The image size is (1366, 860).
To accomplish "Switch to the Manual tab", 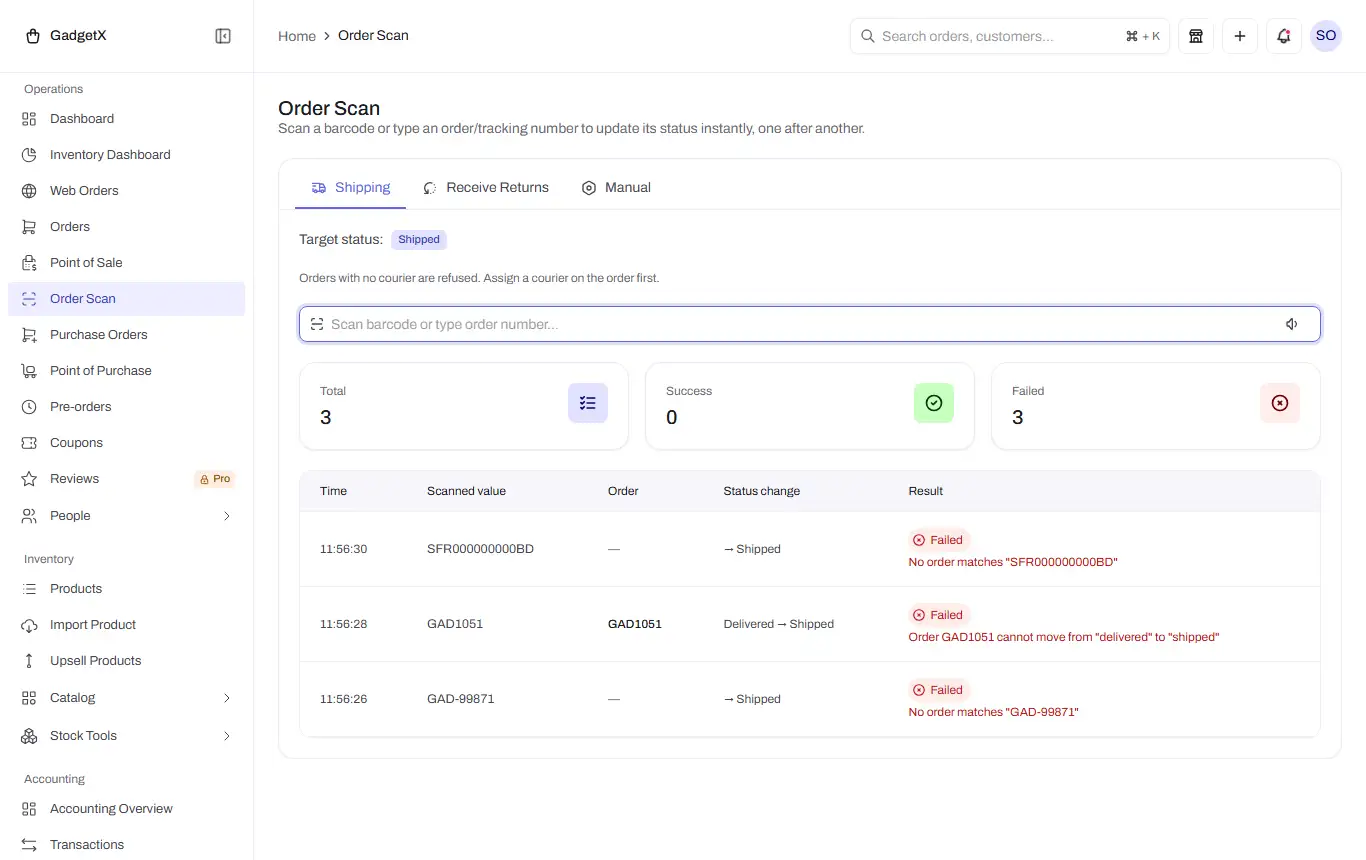I will 616,188.
